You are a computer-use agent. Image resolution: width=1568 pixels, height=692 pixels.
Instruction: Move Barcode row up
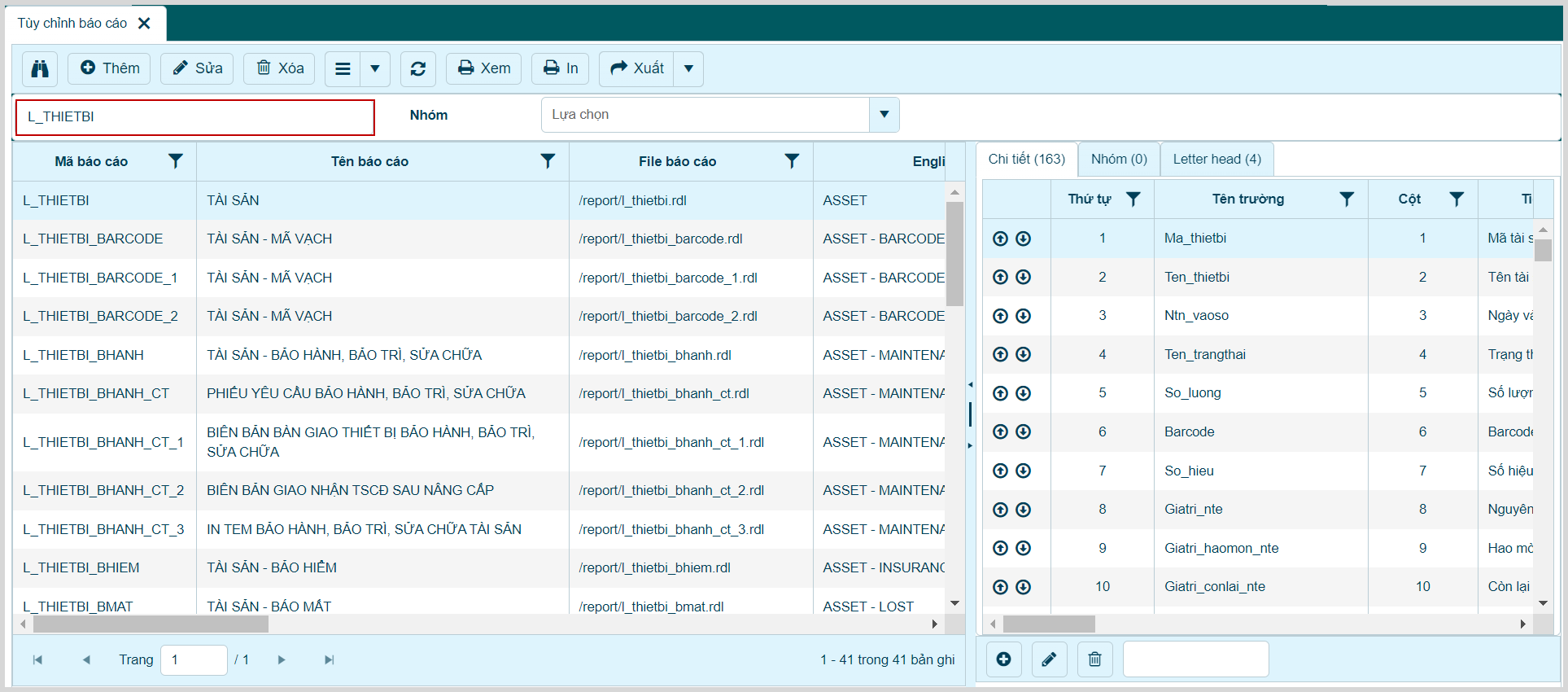pos(1001,431)
